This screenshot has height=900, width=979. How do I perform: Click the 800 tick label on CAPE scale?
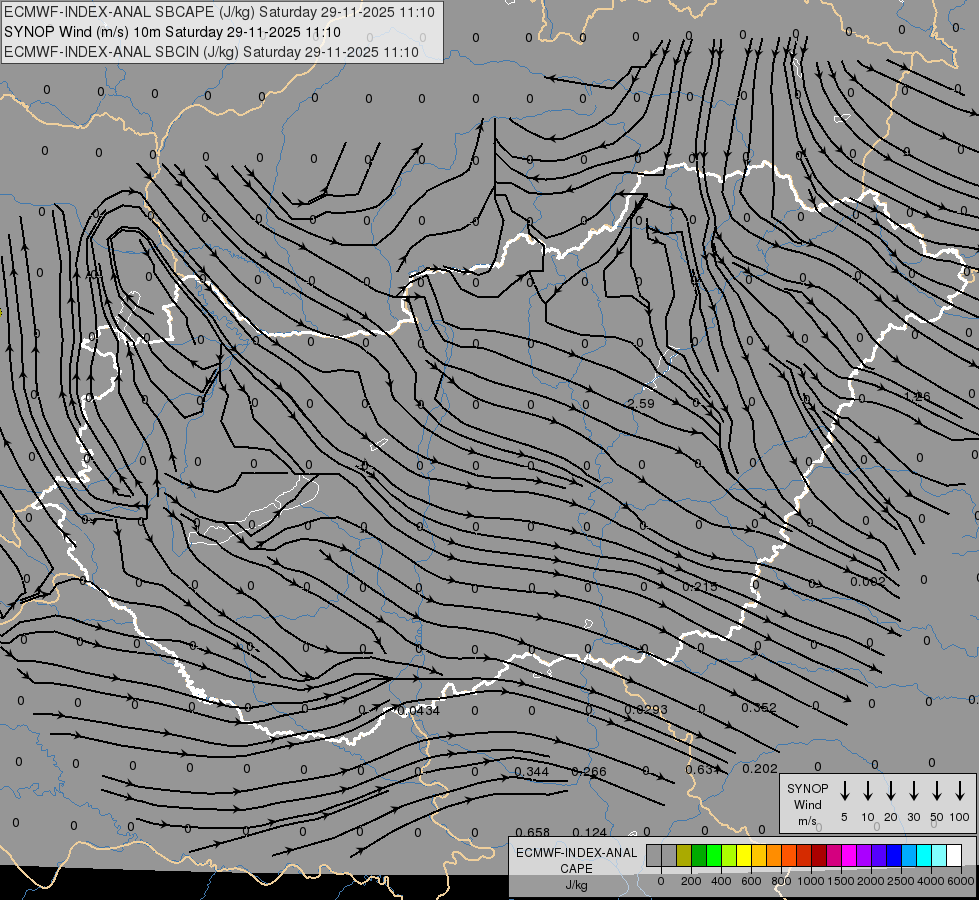pyautogui.click(x=781, y=881)
